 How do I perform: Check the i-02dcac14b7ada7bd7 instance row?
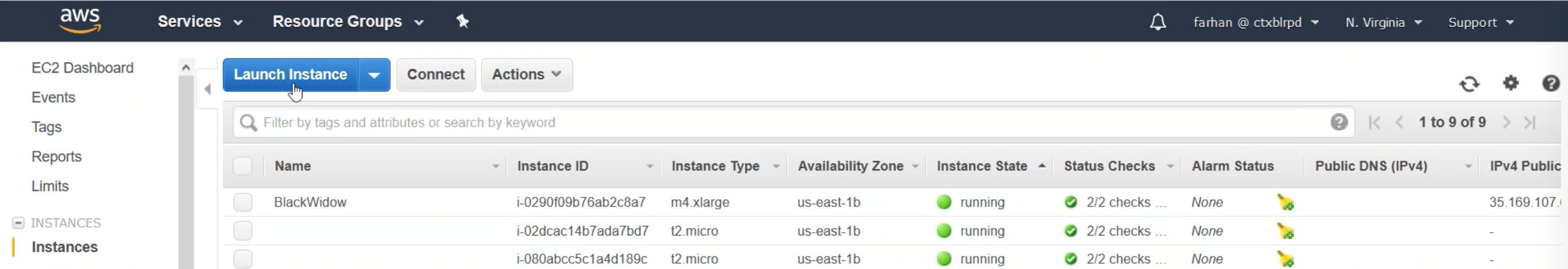coord(243,231)
